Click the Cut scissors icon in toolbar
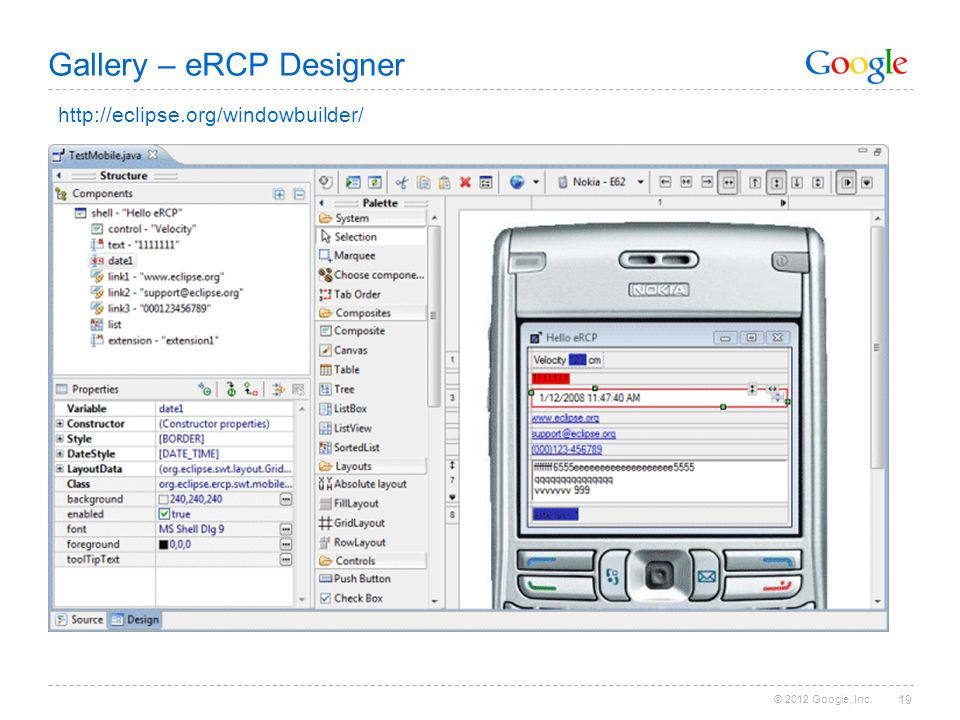This screenshot has height=720, width=960. (x=402, y=182)
